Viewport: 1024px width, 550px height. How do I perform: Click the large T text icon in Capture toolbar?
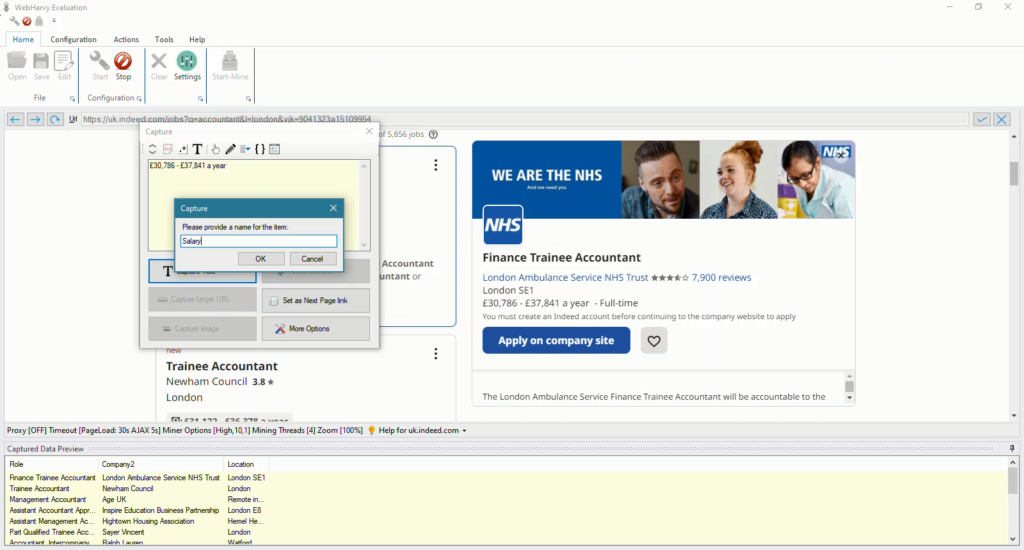coord(198,149)
